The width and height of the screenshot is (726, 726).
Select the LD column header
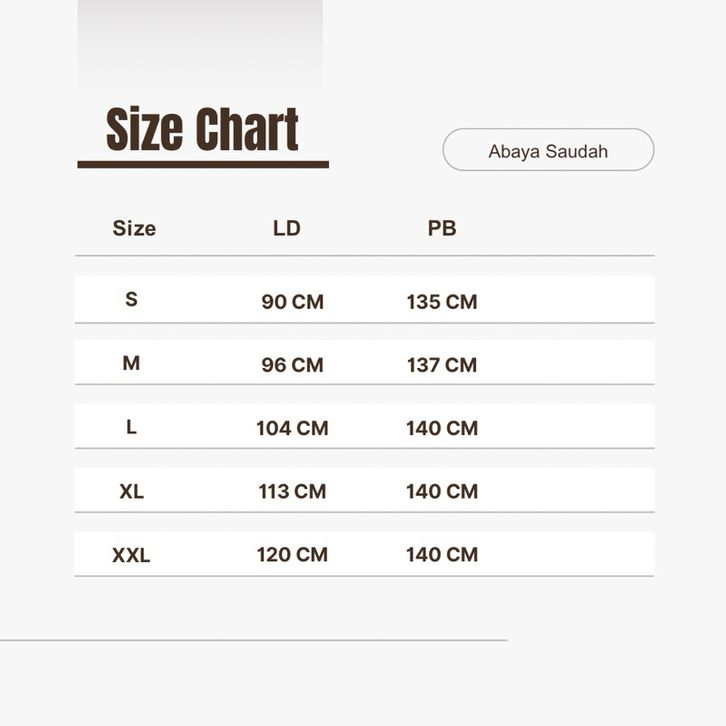287,228
